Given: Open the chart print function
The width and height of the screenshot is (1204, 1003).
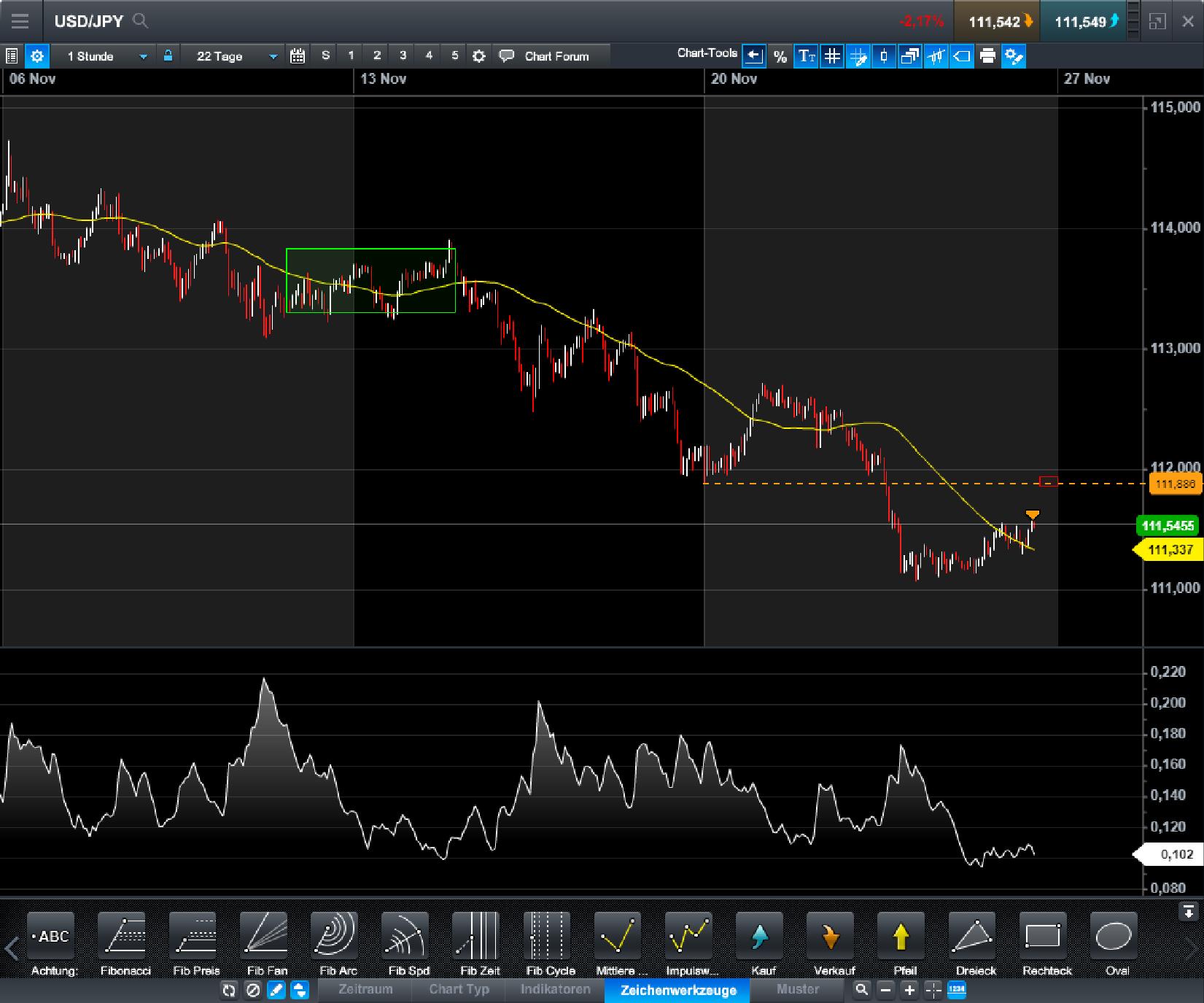Looking at the screenshot, I should click(987, 55).
